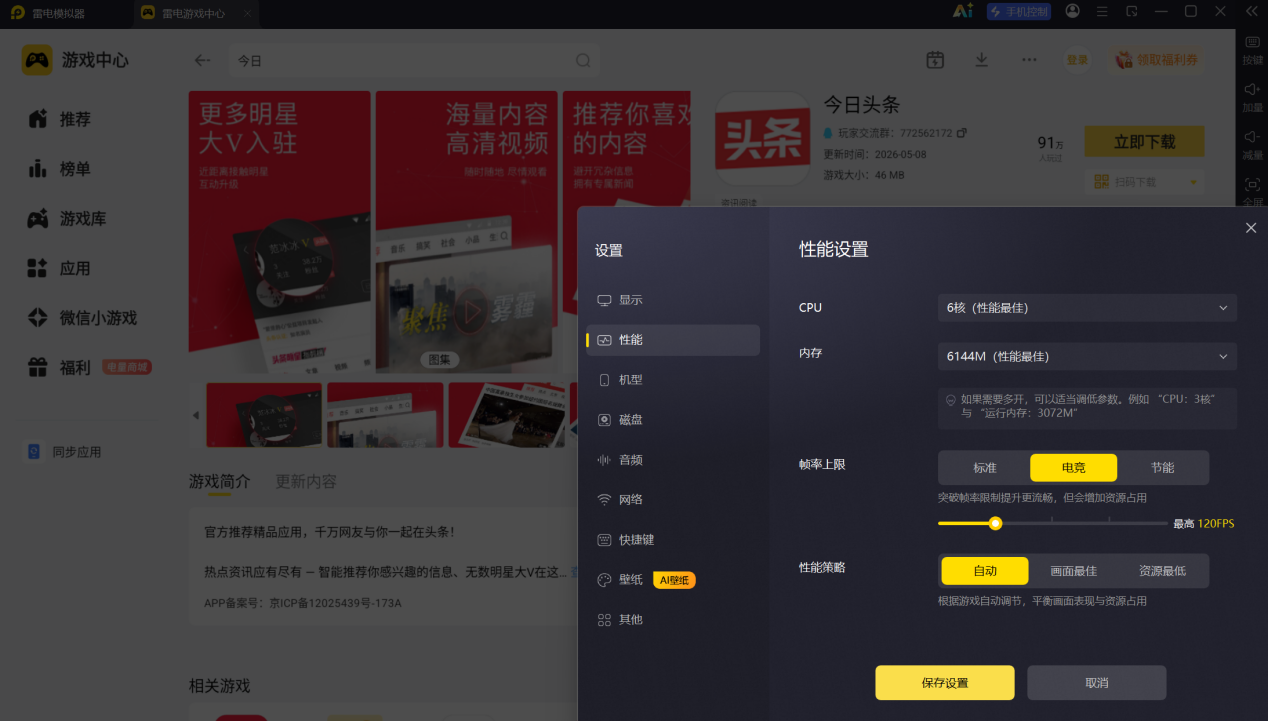Click the previous thumbnail arrow
Screen dimensions: 1268x721
point(196,415)
